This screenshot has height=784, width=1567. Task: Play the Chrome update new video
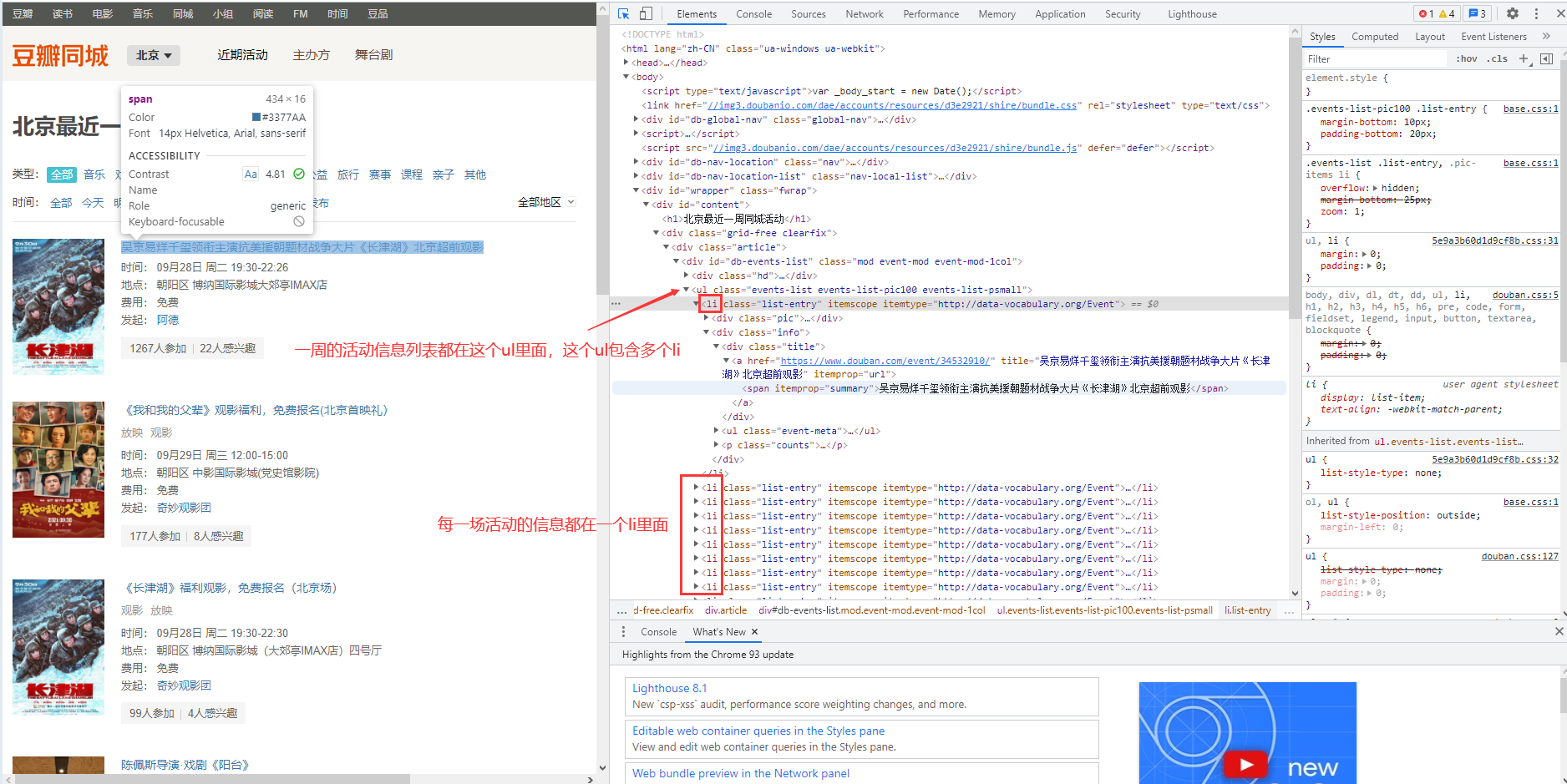[1246, 764]
